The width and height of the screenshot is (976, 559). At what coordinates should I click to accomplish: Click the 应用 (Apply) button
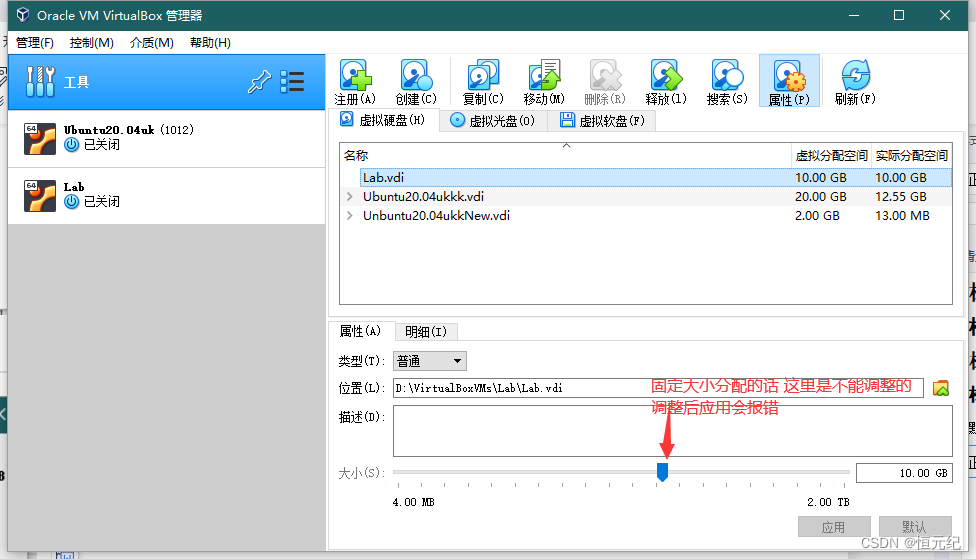pyautogui.click(x=834, y=527)
